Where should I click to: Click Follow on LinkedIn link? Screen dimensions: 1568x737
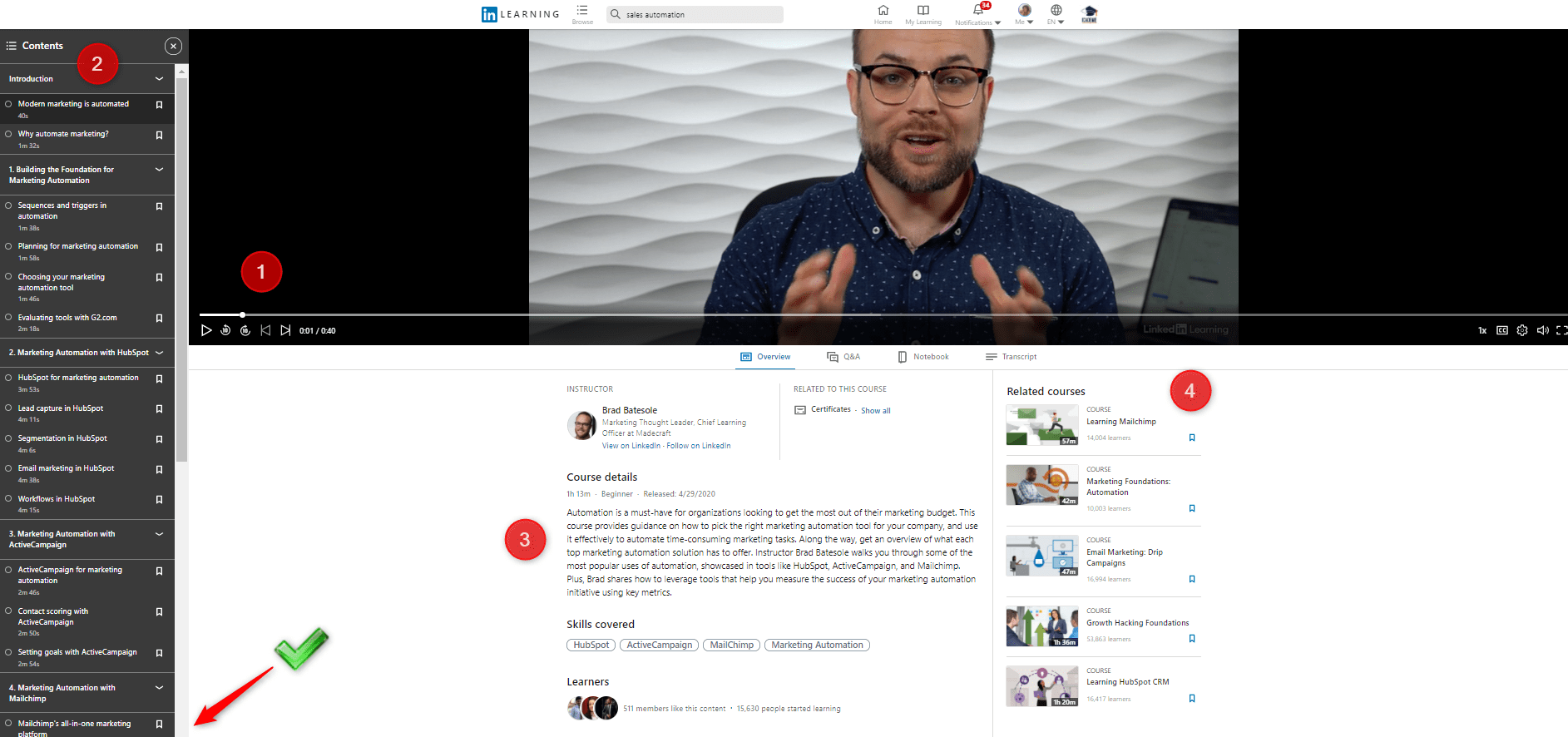[x=698, y=446]
